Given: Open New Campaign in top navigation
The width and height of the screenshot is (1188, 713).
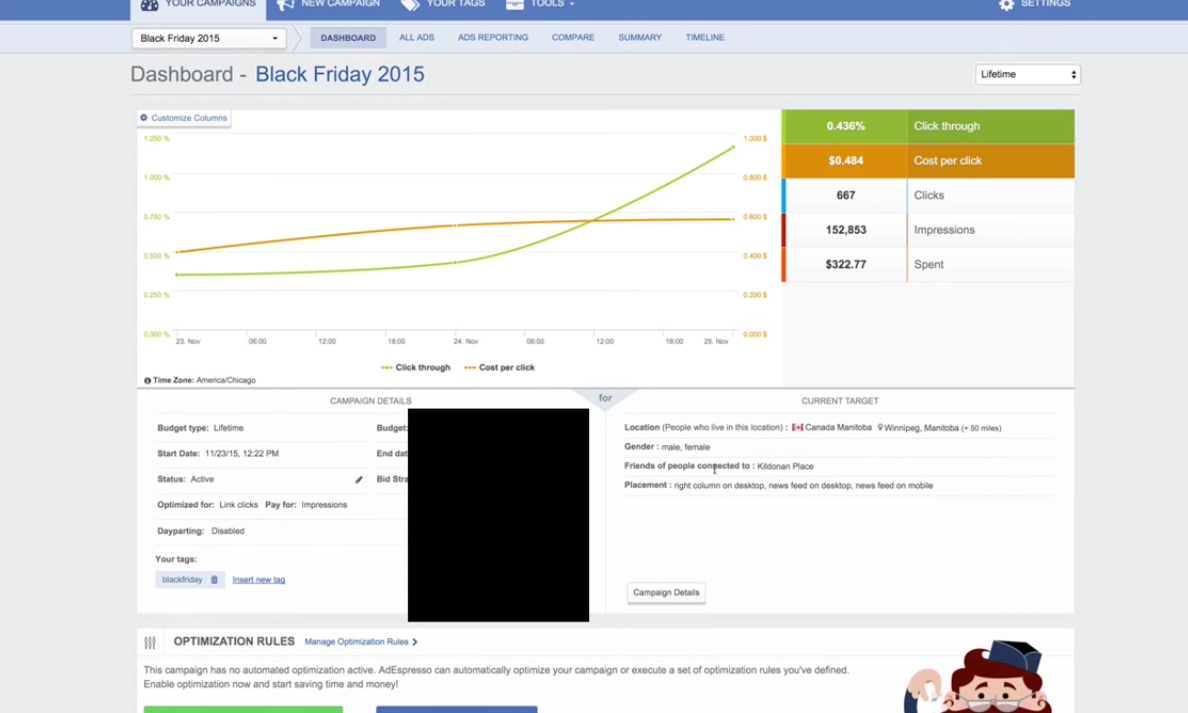Looking at the screenshot, I should pos(329,6).
